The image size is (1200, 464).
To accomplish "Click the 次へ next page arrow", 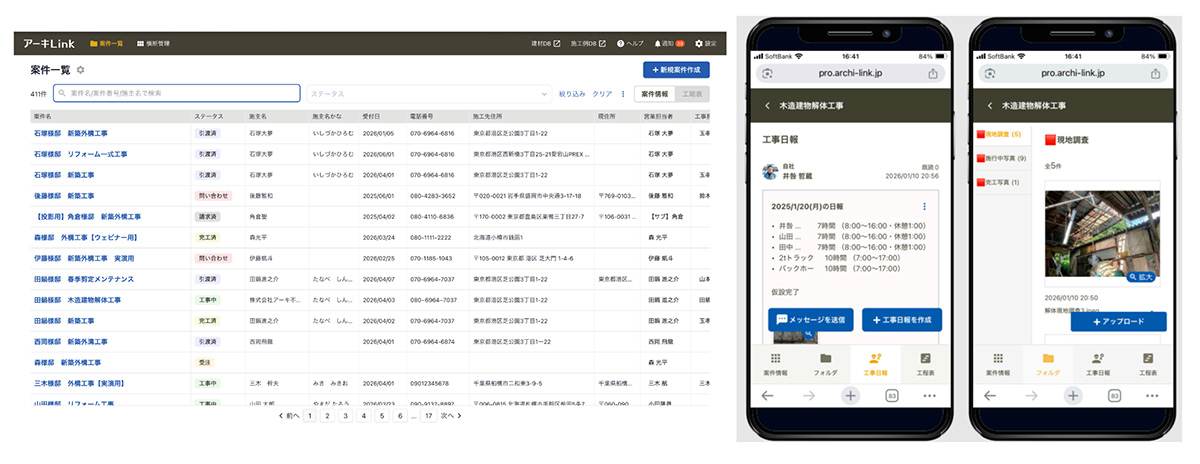I will [450, 415].
